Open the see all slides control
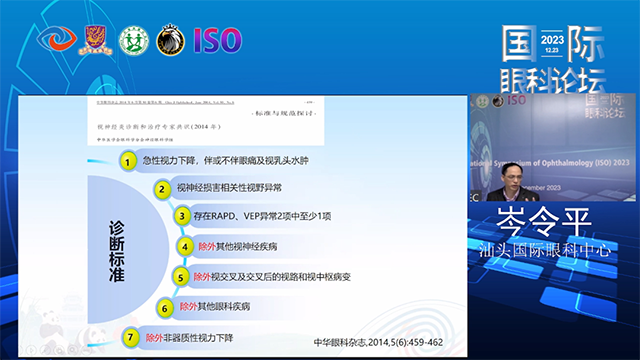Viewport: 640px width, 360px height. (59, 350)
